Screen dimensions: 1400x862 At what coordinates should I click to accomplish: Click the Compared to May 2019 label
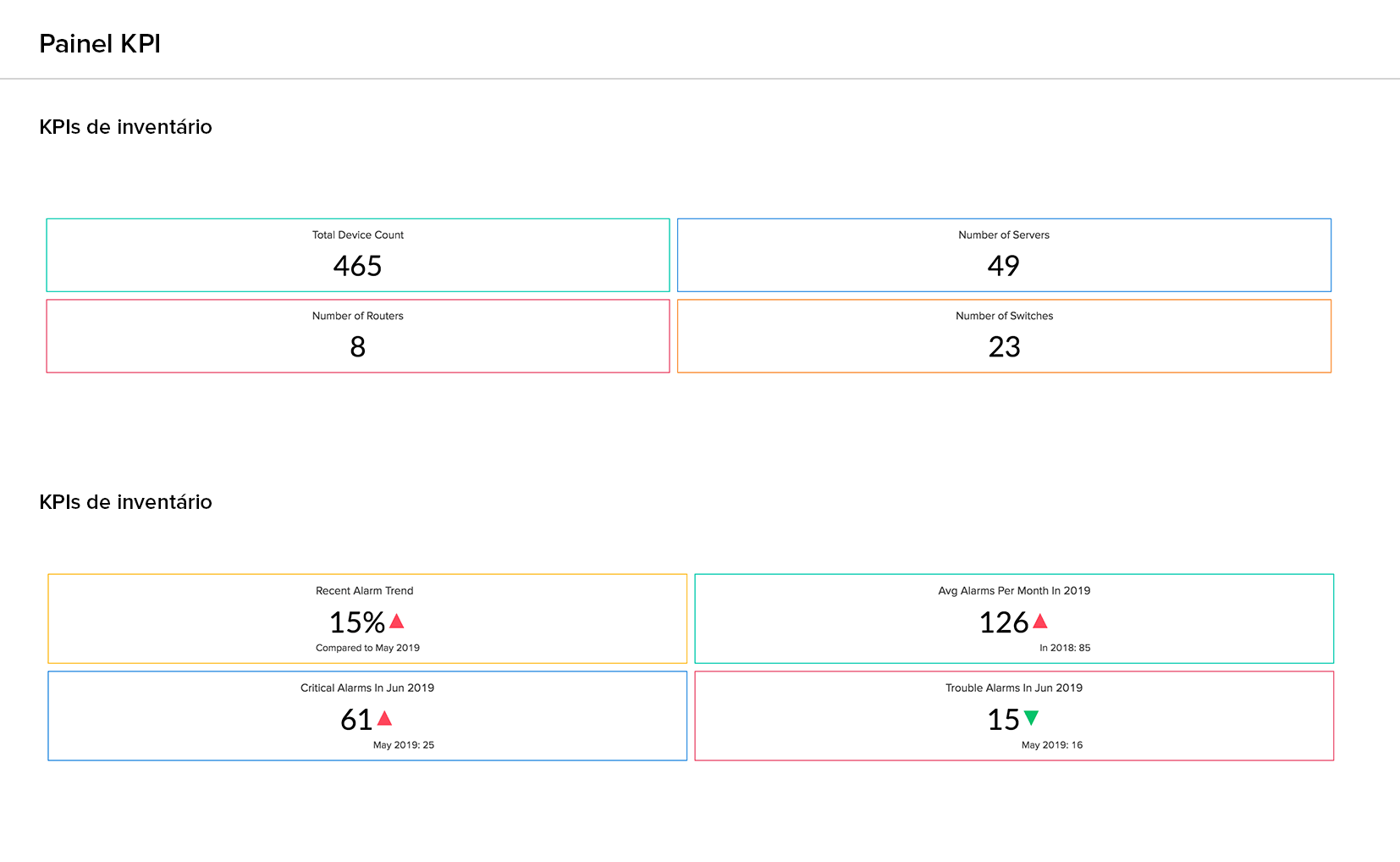click(x=367, y=647)
